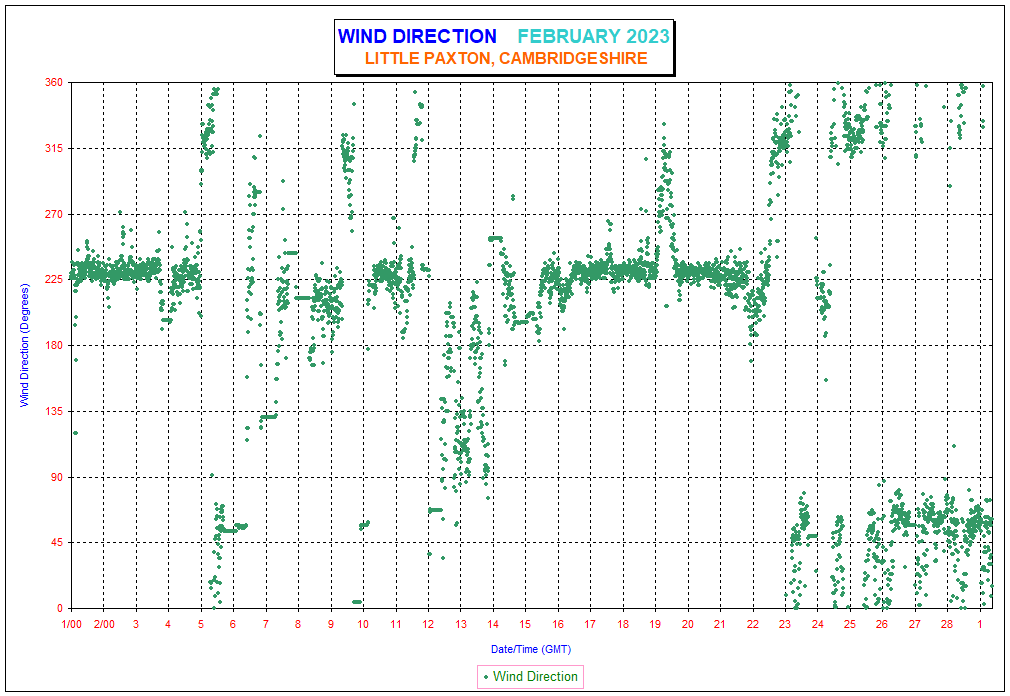Click the x-axis label for day 7
Viewport: 1010px width, 696px height.
click(265, 624)
